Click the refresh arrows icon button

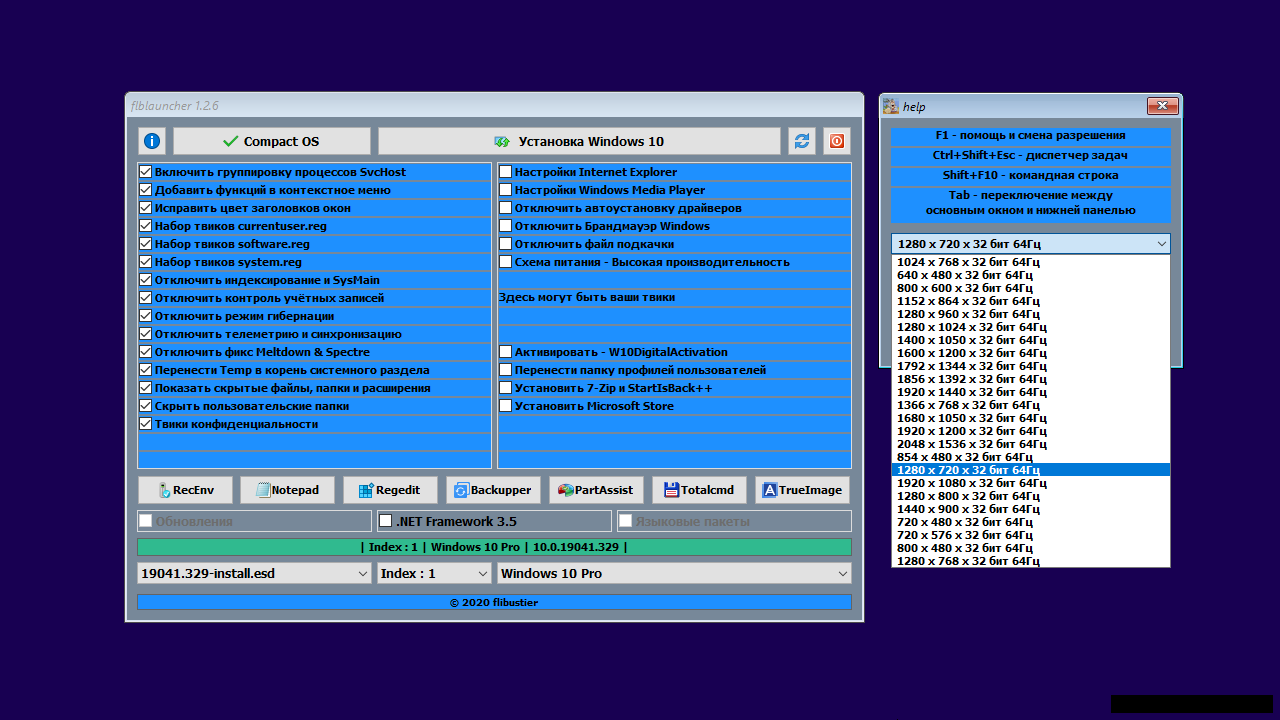tap(802, 141)
